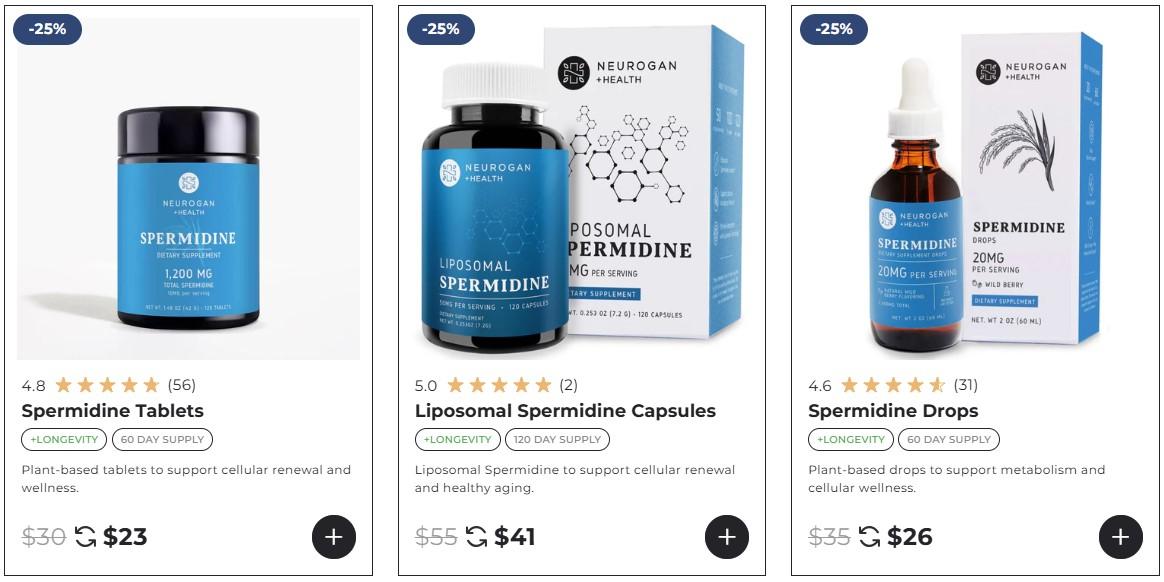1164x582 pixels.
Task: Open Spermidine Tablets product title
Action: pyautogui.click(x=112, y=411)
